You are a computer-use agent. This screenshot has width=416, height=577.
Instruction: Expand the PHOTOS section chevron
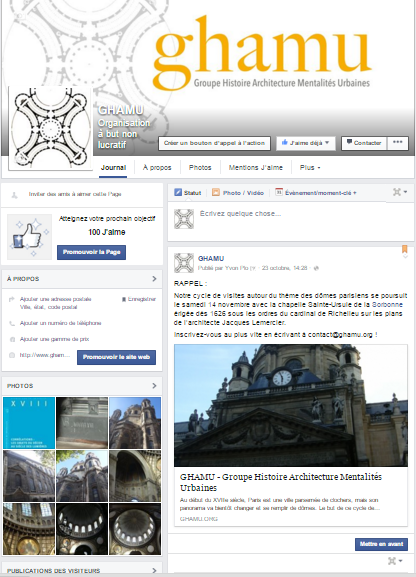(154, 386)
